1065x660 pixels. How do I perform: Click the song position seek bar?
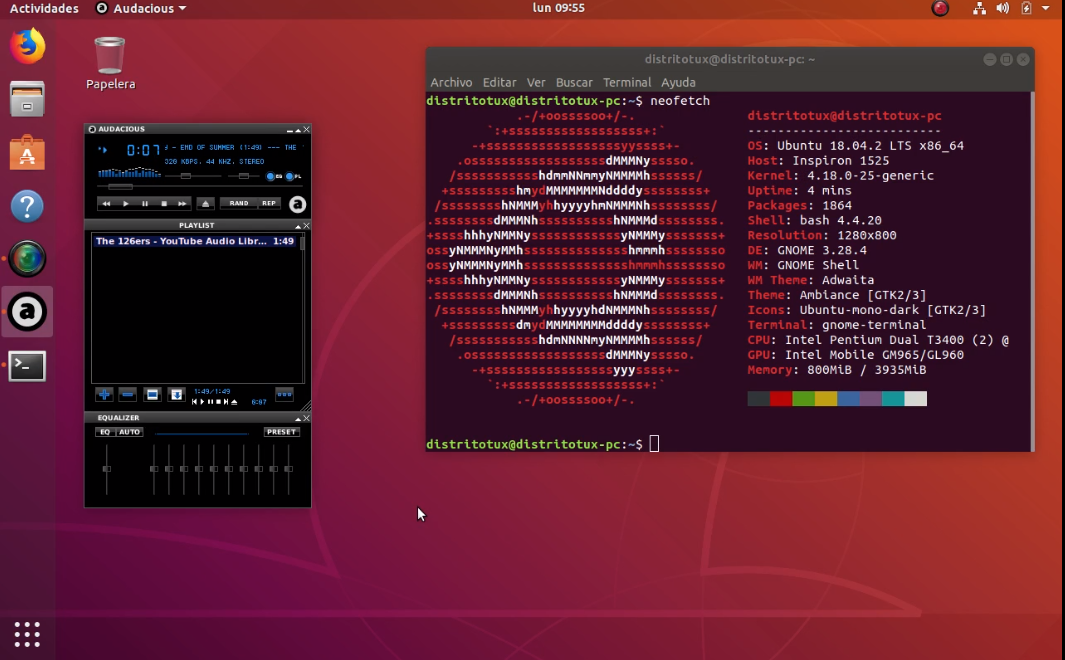click(200, 186)
